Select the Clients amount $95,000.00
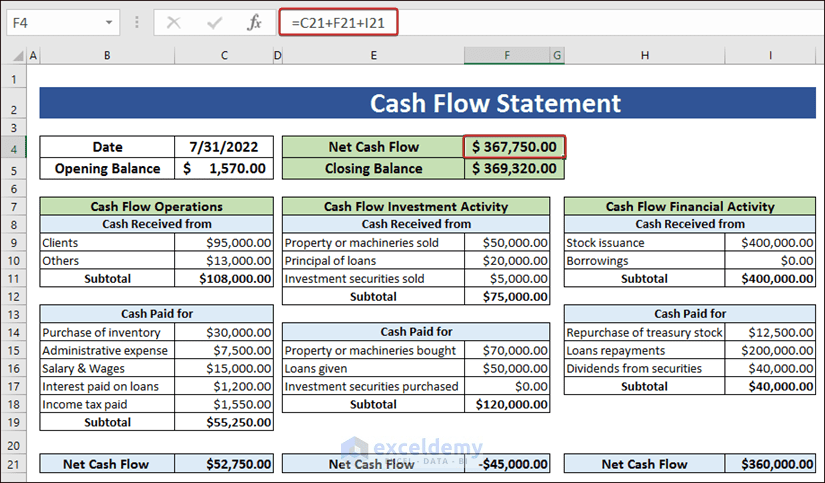825x483 pixels. [x=224, y=243]
